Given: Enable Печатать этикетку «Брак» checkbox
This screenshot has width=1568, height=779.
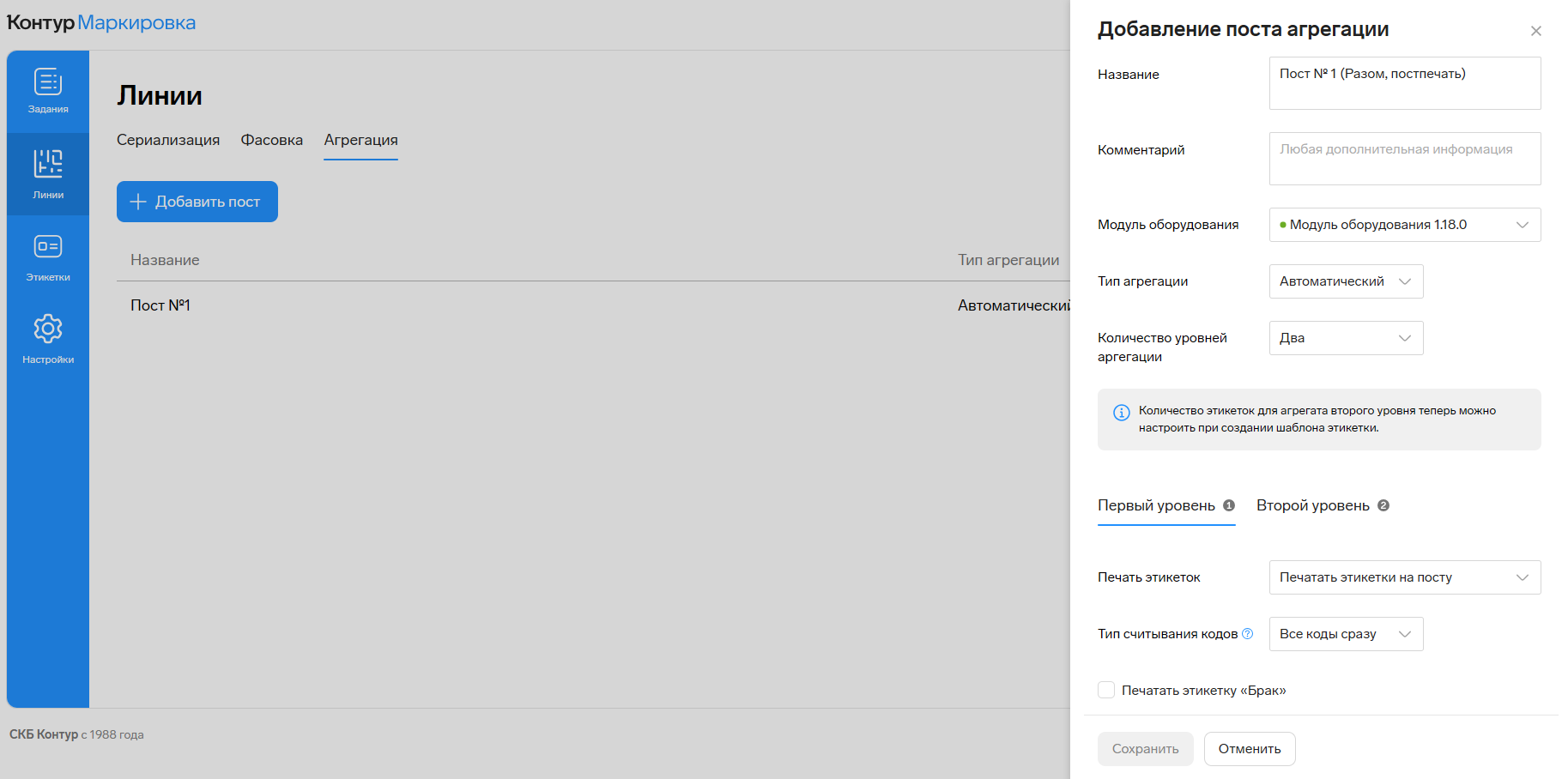Looking at the screenshot, I should (1106, 690).
